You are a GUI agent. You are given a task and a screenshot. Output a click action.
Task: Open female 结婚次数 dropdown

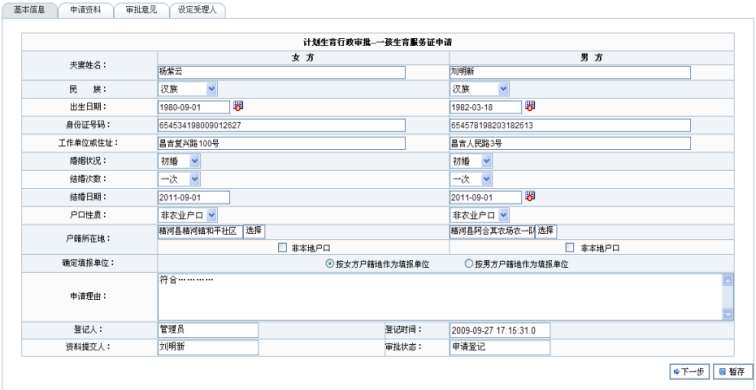coord(179,179)
